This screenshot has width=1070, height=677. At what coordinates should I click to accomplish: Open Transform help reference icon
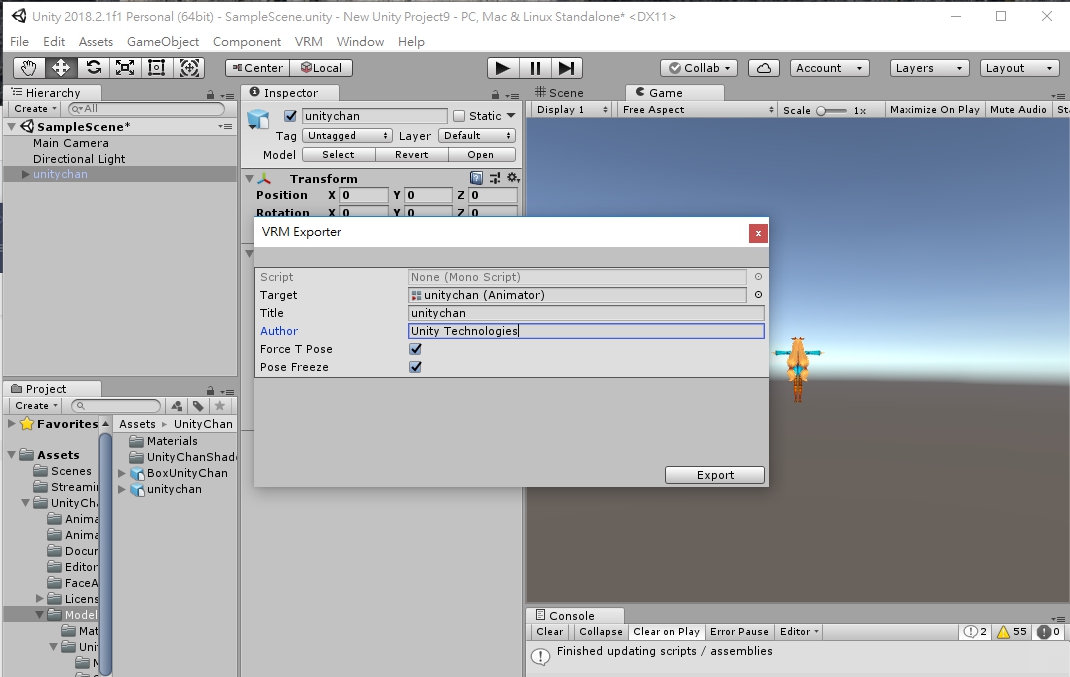476,178
